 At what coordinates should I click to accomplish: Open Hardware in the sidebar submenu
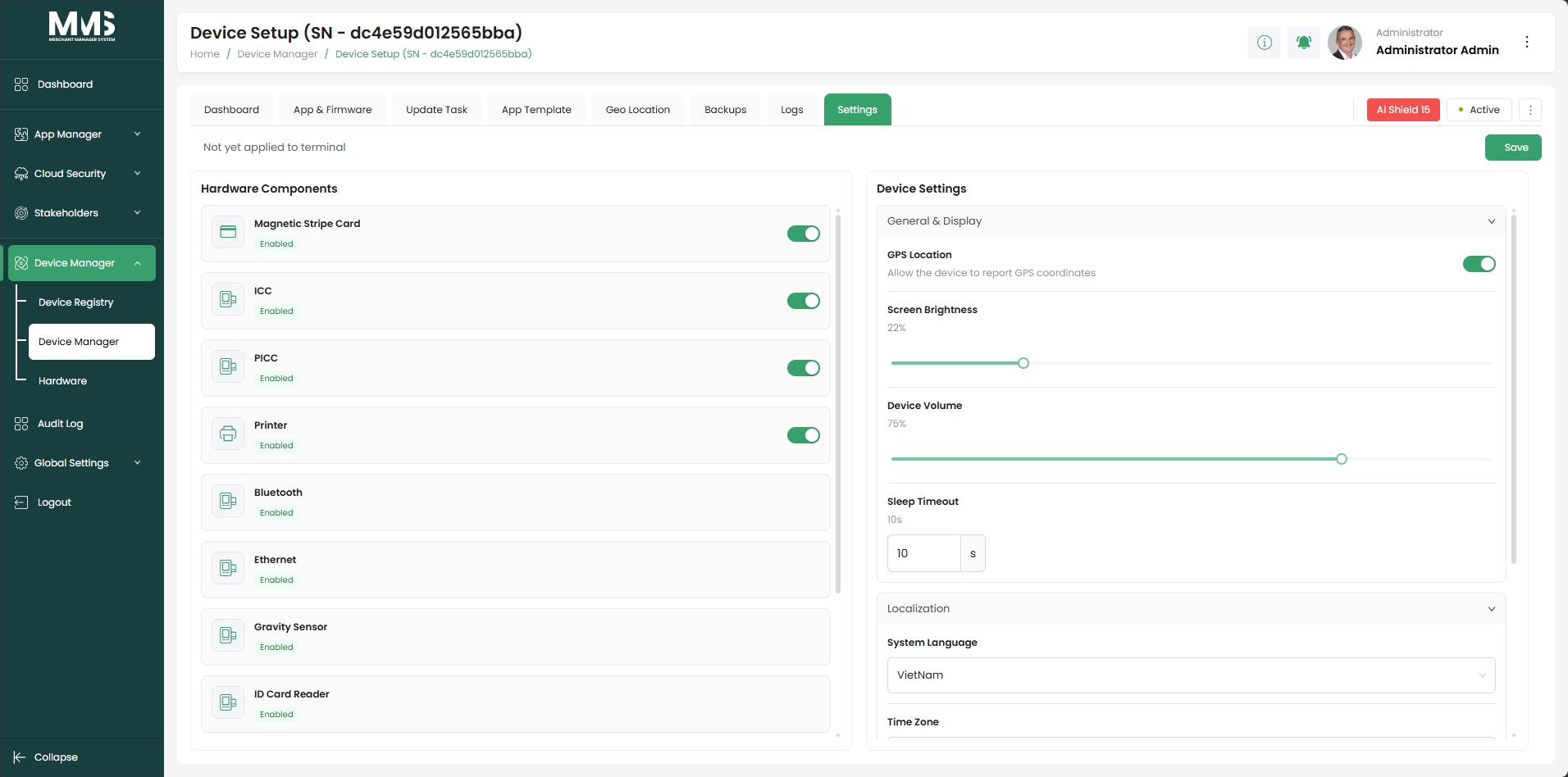[x=62, y=381]
